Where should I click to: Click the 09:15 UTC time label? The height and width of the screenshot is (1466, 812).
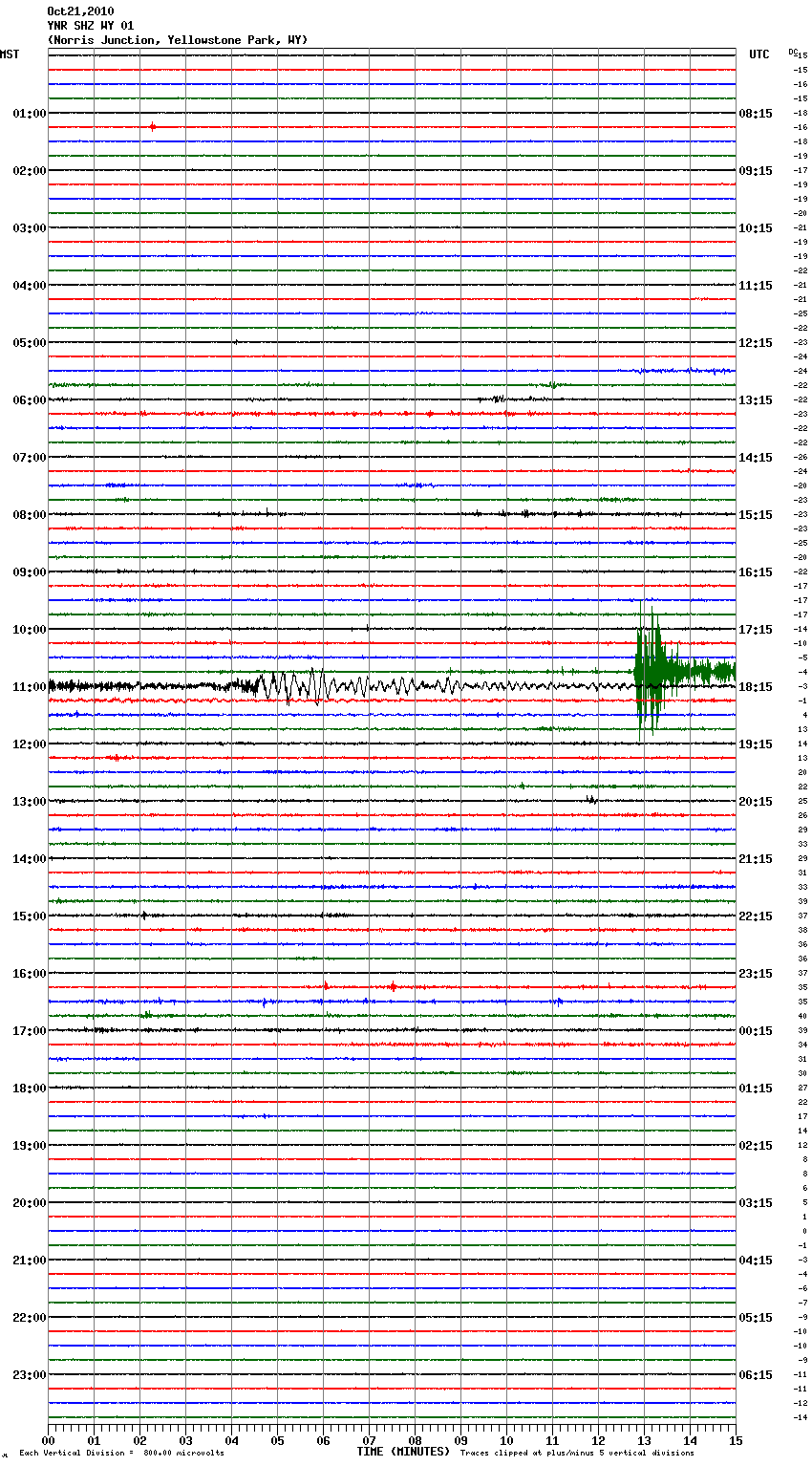click(x=756, y=171)
